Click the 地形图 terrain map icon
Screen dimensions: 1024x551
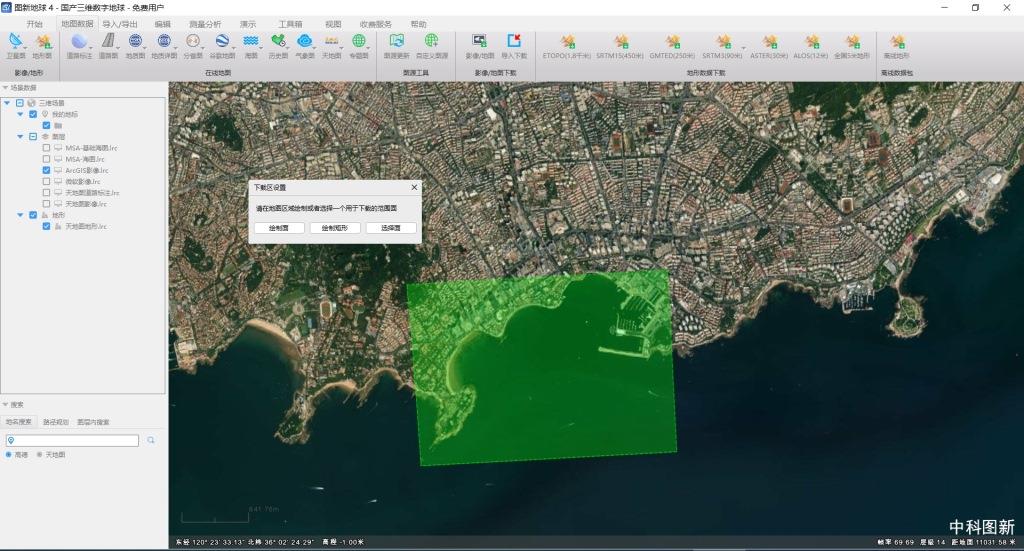pyautogui.click(x=43, y=42)
